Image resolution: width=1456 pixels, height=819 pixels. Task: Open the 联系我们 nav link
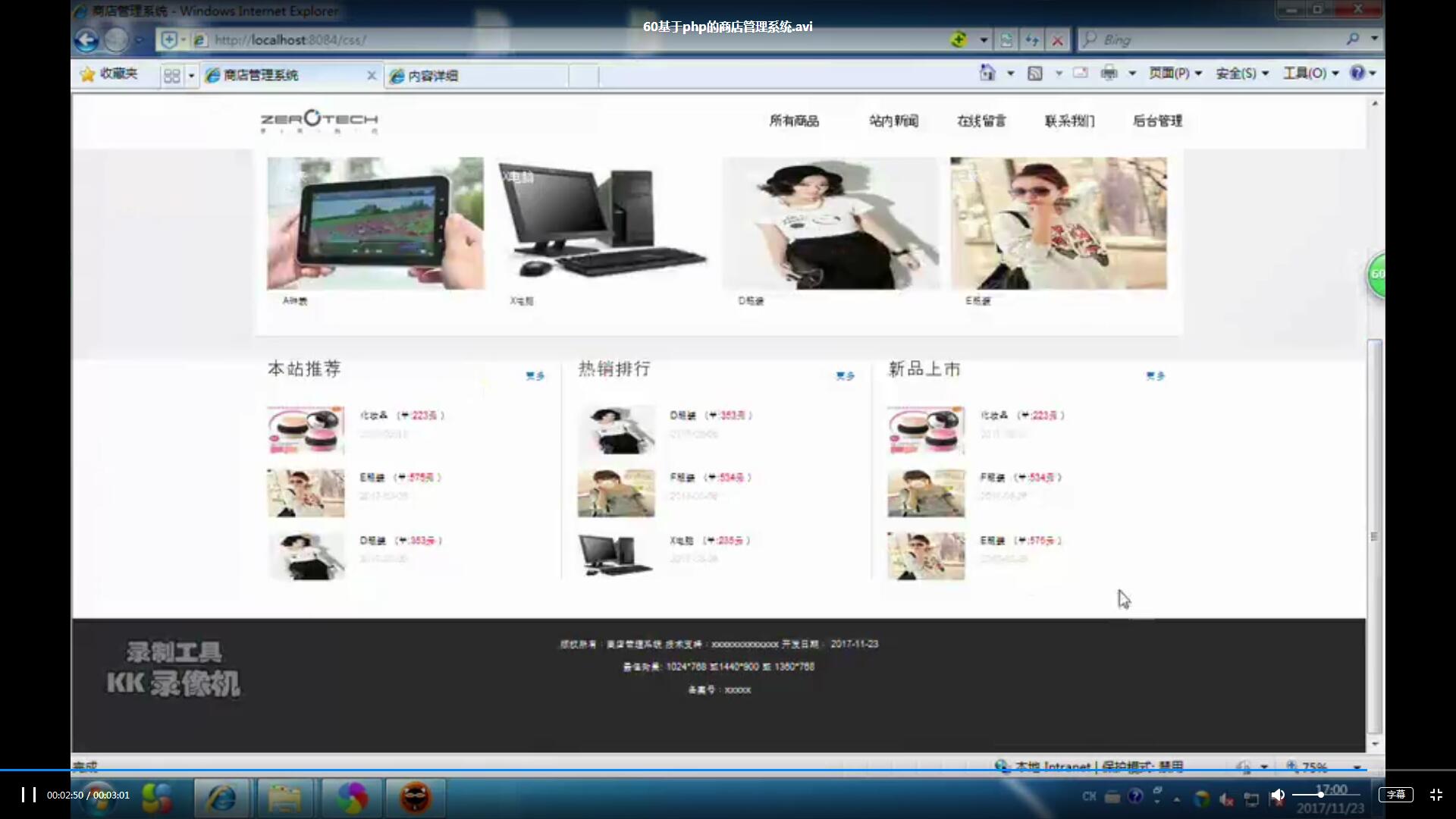click(x=1069, y=121)
